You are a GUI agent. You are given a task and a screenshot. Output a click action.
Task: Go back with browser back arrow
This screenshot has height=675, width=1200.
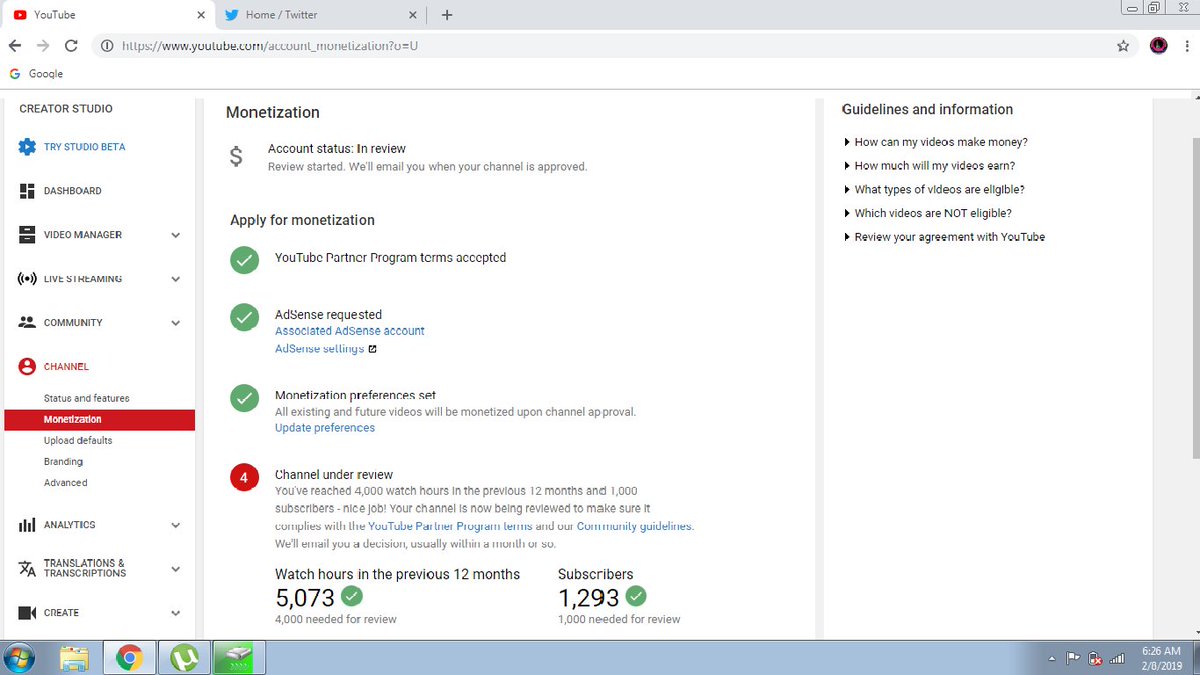15,46
